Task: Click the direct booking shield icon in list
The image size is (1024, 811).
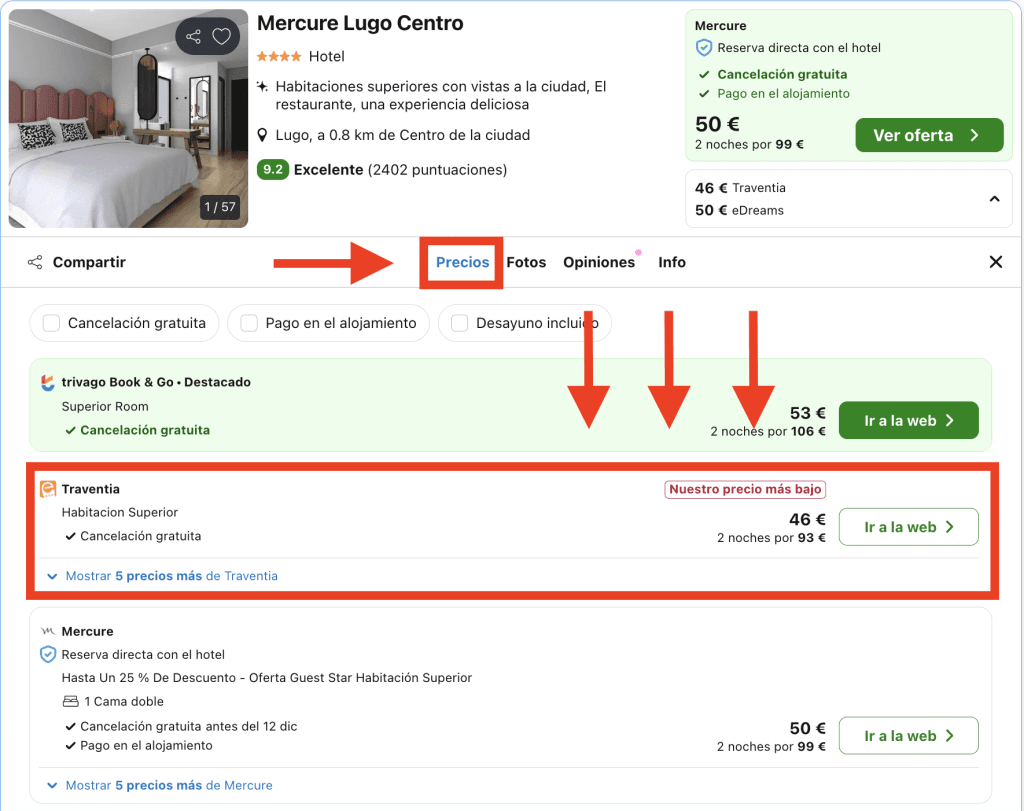Action: click(x=48, y=655)
